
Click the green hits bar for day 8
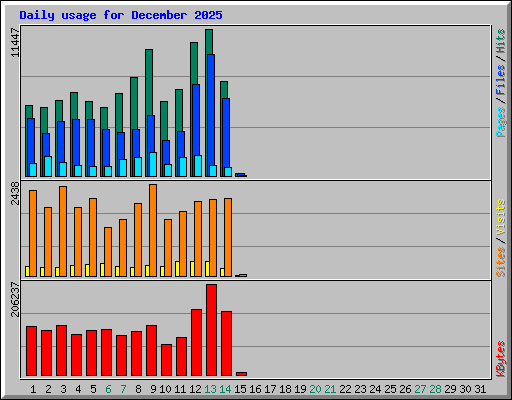point(134,103)
